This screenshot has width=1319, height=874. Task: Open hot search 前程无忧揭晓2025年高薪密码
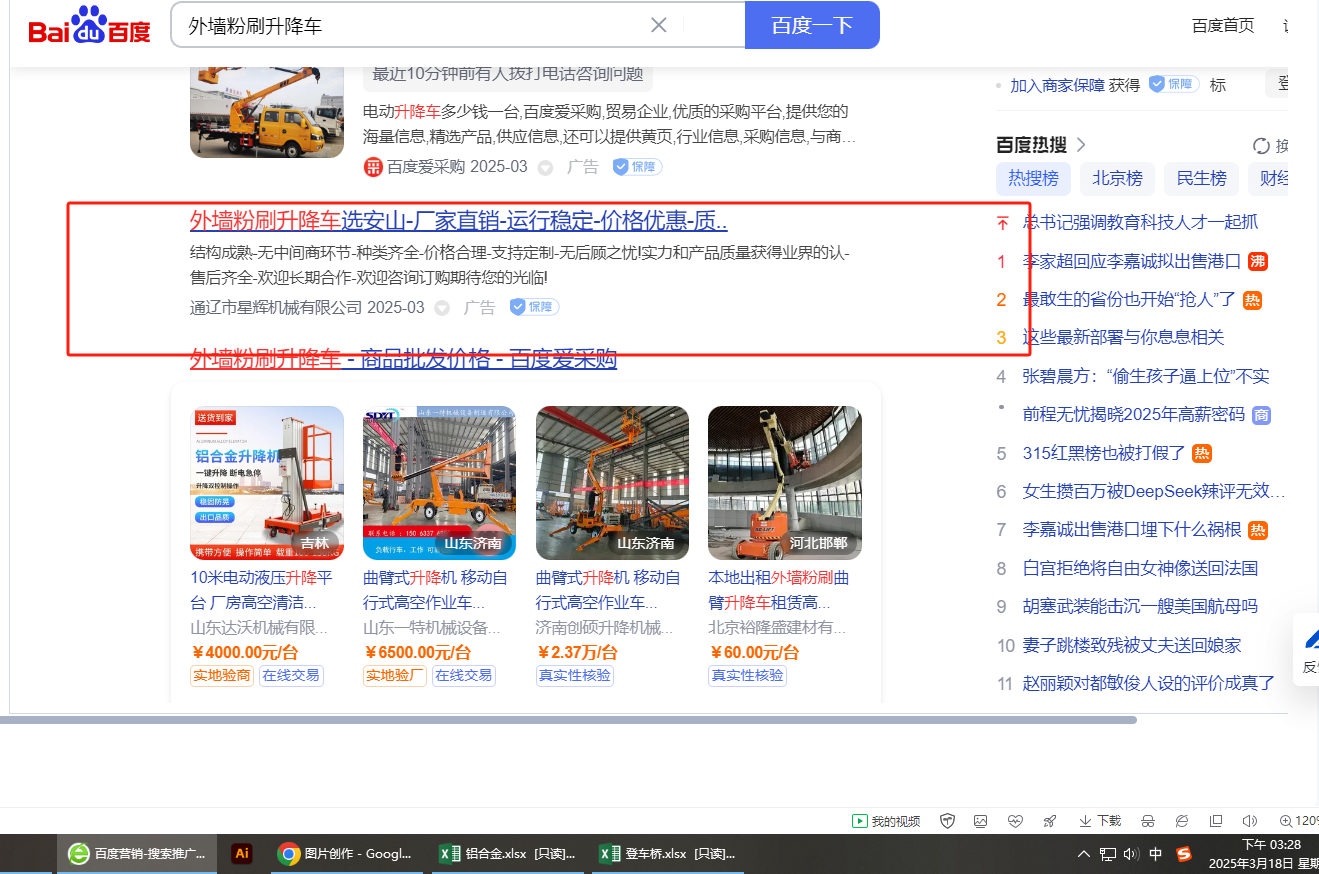click(1134, 414)
